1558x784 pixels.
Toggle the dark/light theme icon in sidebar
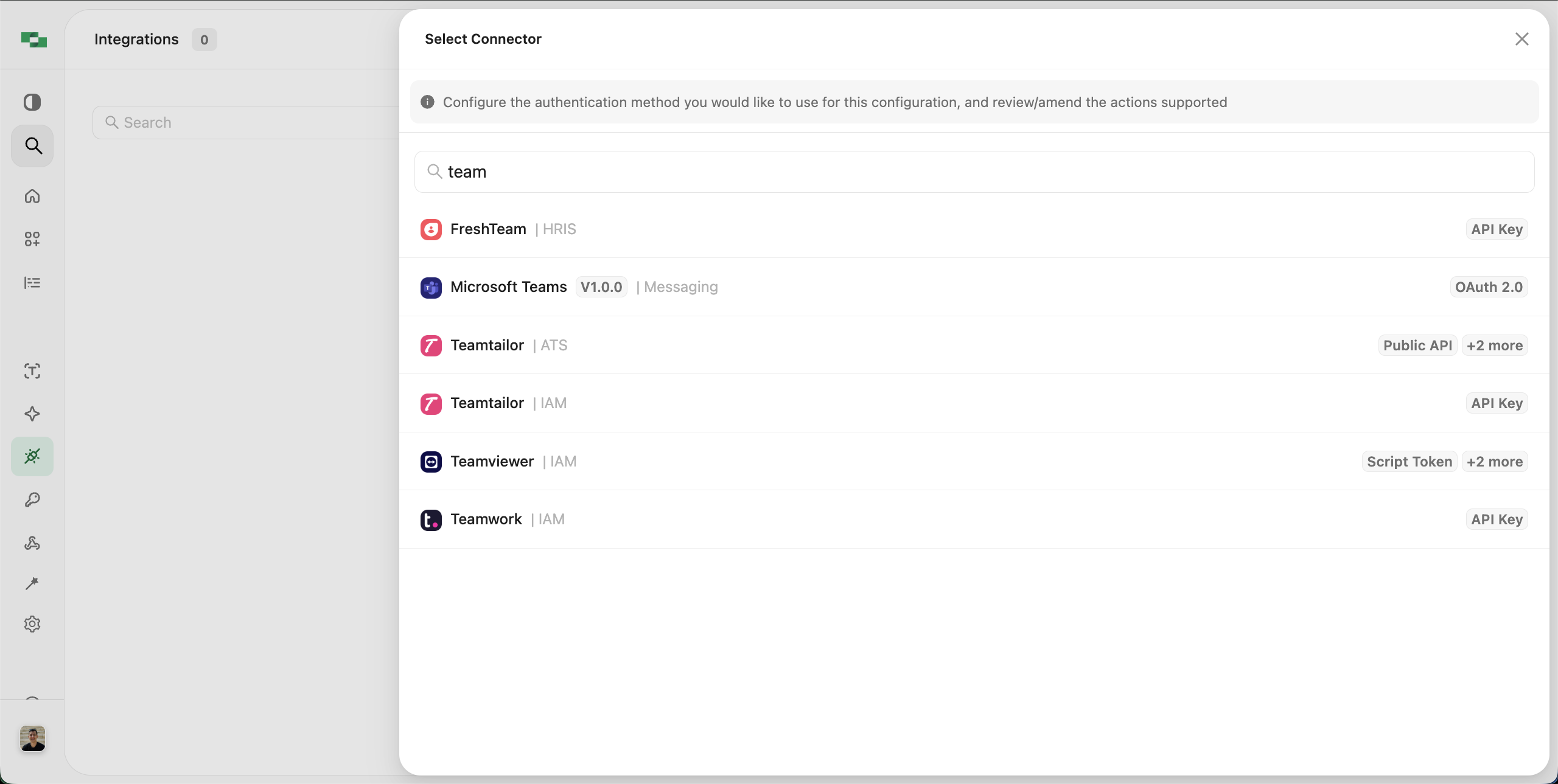click(32, 102)
